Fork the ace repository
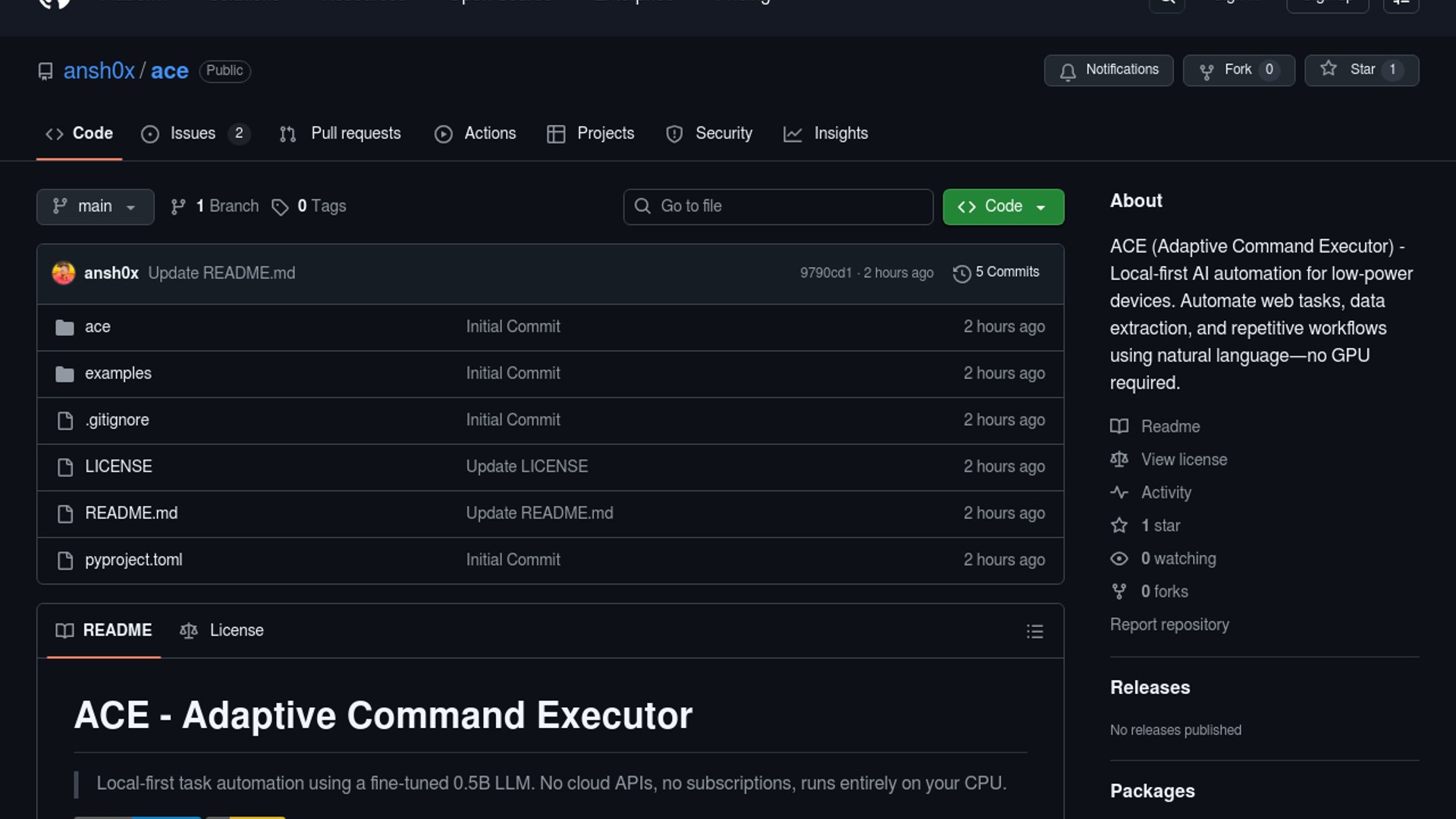 pos(1238,70)
